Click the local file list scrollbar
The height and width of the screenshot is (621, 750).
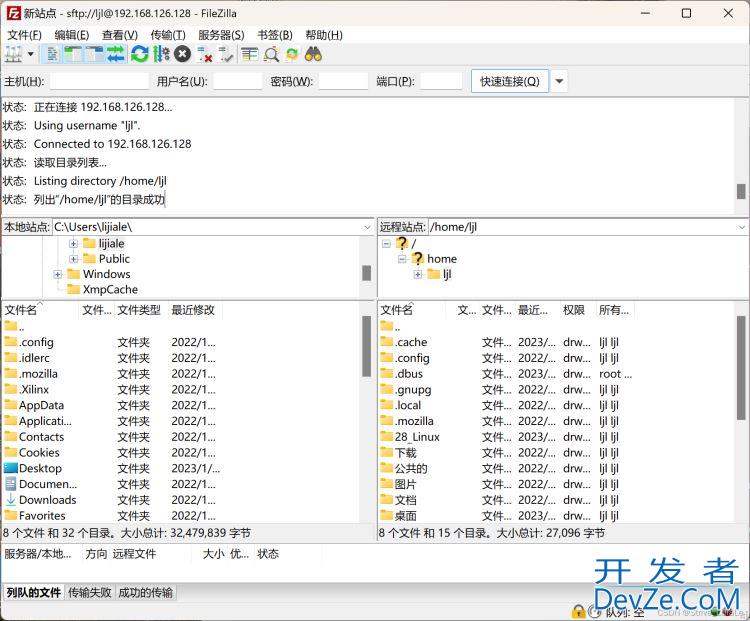366,346
